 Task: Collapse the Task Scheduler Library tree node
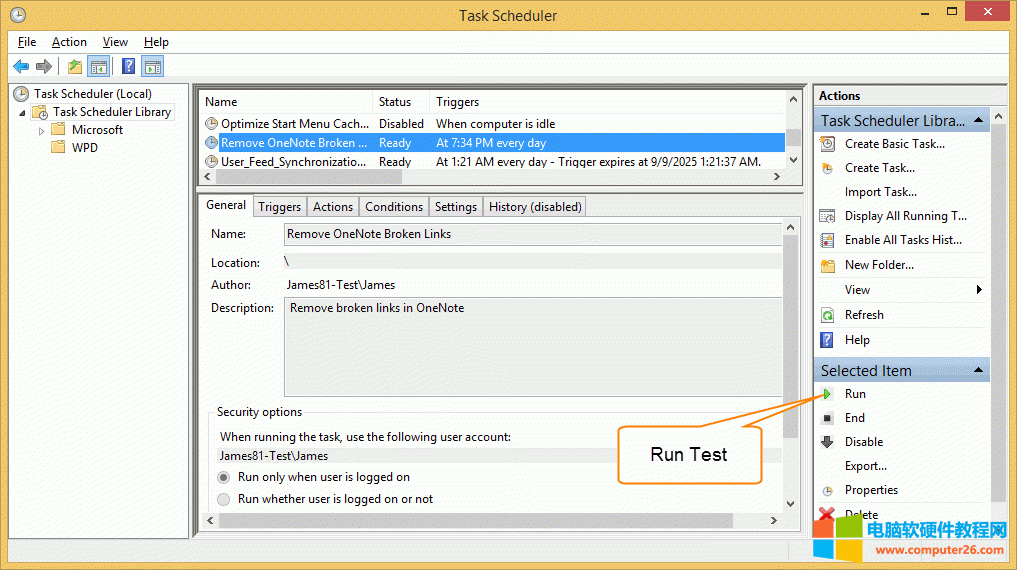22,113
